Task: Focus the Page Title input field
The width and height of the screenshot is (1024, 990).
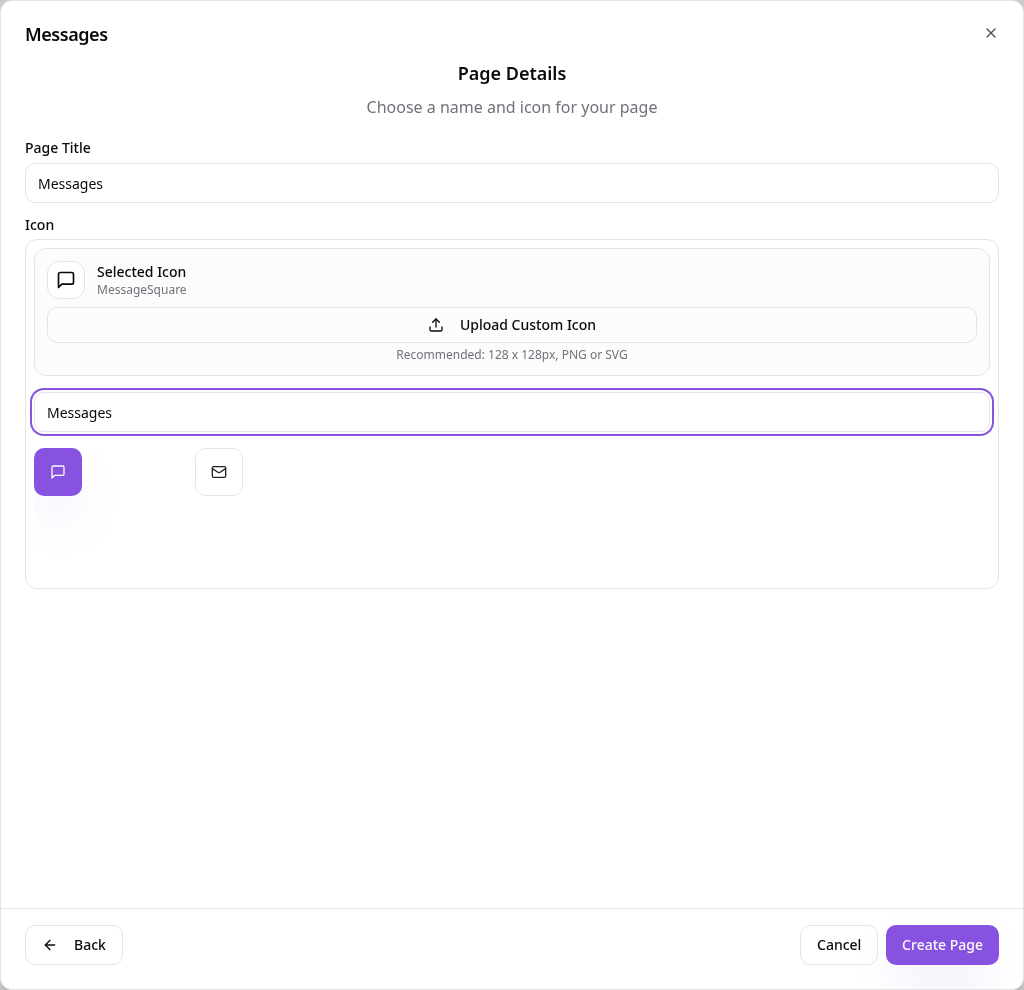Action: [x=511, y=184]
